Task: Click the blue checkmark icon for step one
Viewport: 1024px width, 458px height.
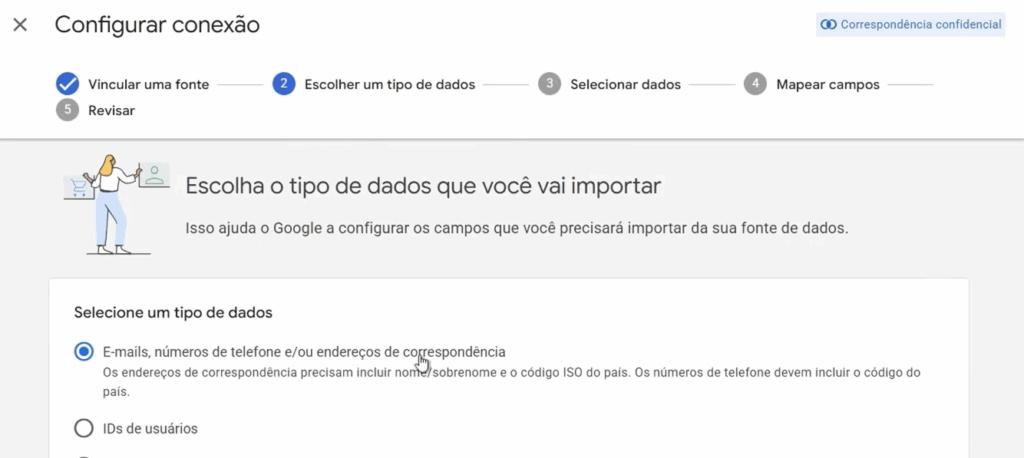Action: coord(68,84)
